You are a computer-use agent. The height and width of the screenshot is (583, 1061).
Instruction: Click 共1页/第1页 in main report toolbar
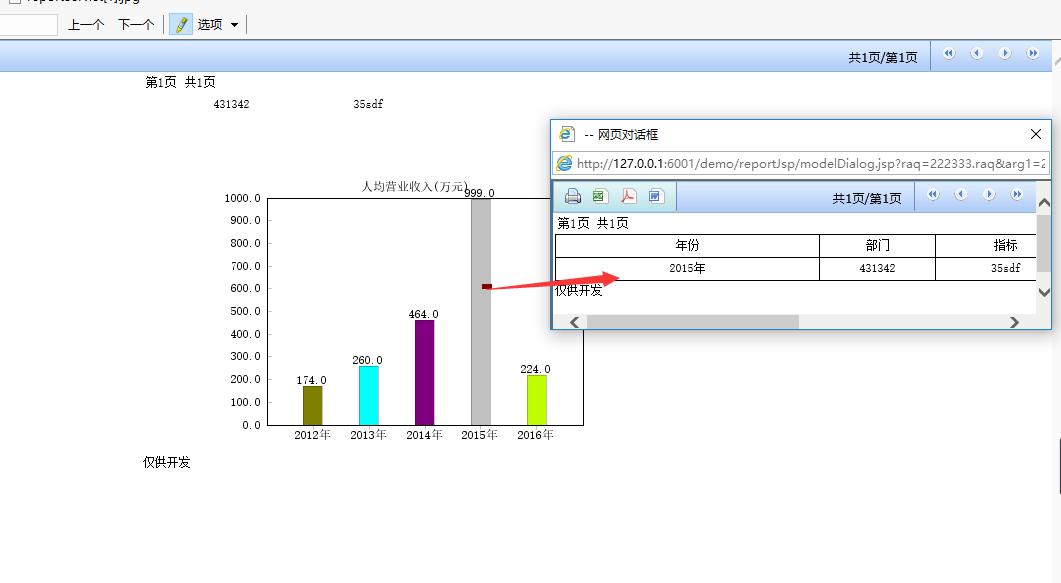883,57
